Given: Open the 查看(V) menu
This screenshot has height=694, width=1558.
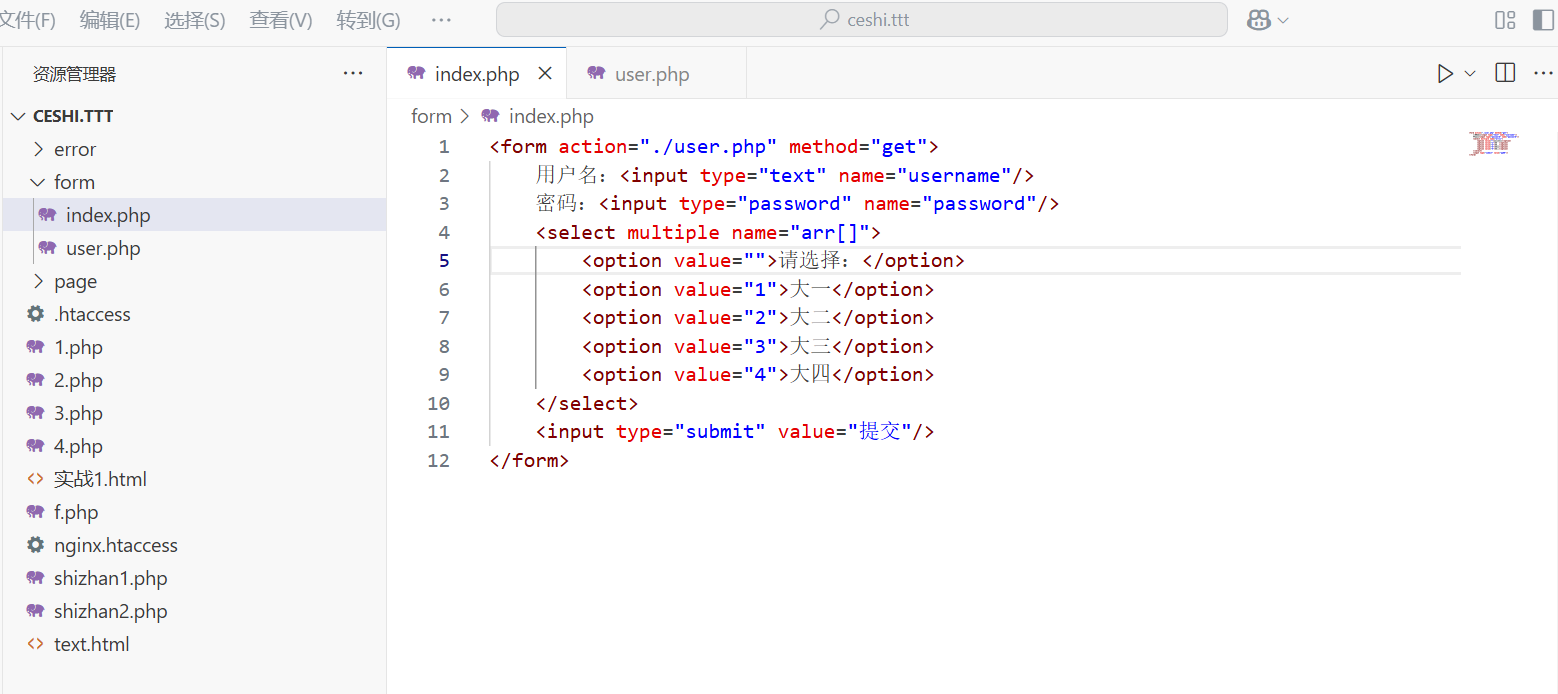Looking at the screenshot, I should tap(280, 20).
